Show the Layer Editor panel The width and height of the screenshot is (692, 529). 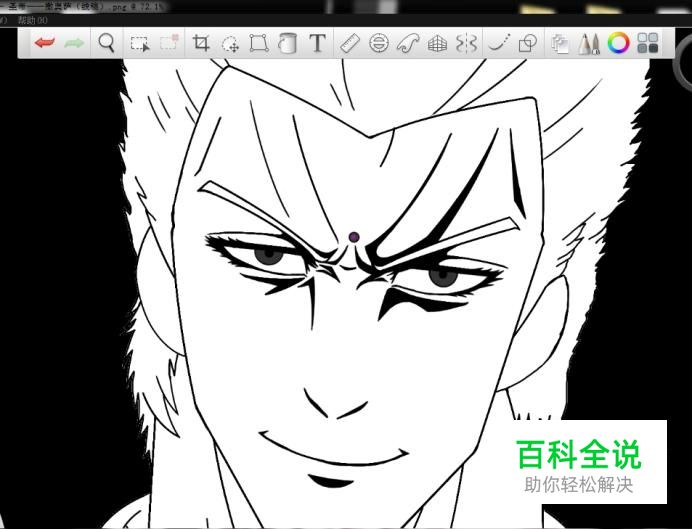pos(560,44)
